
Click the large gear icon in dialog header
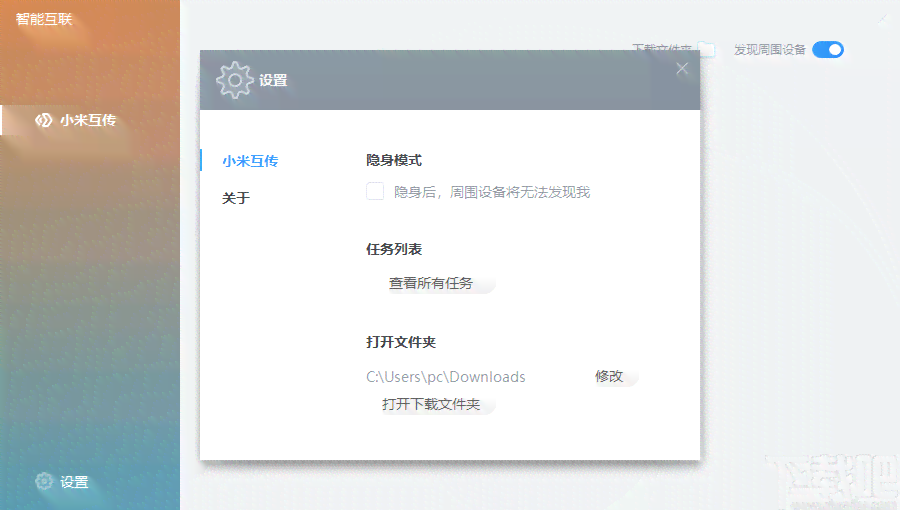click(235, 80)
